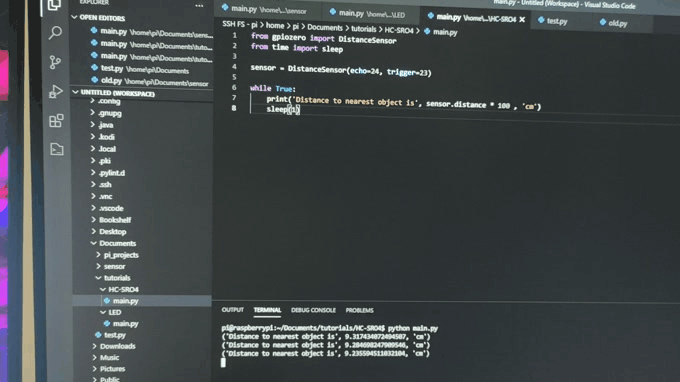Collapse the Documents folder

click(113, 243)
